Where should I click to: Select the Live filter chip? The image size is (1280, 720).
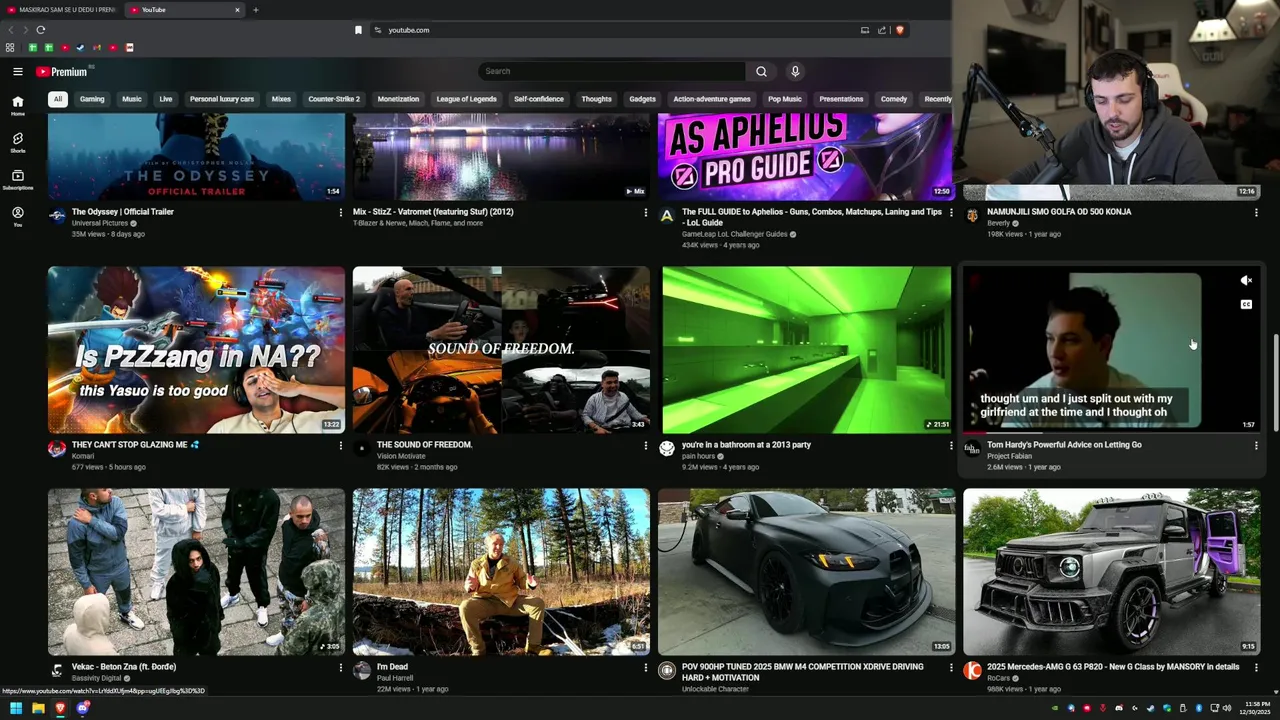point(166,99)
